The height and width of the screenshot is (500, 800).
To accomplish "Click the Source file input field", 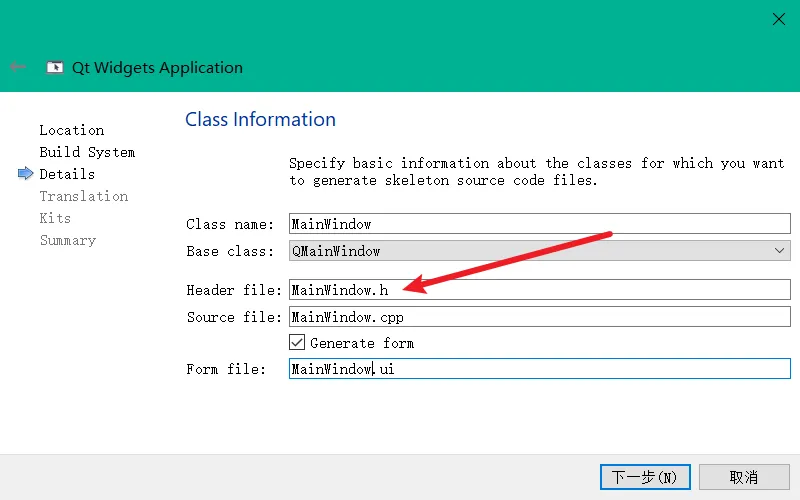I will [539, 316].
